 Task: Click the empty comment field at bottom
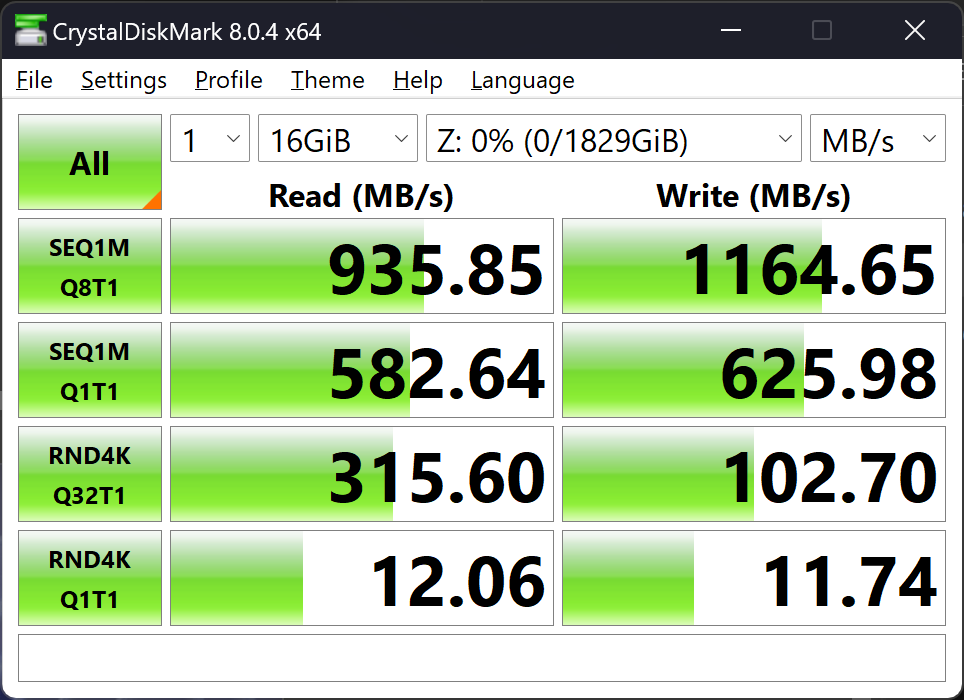pyautogui.click(x=482, y=658)
